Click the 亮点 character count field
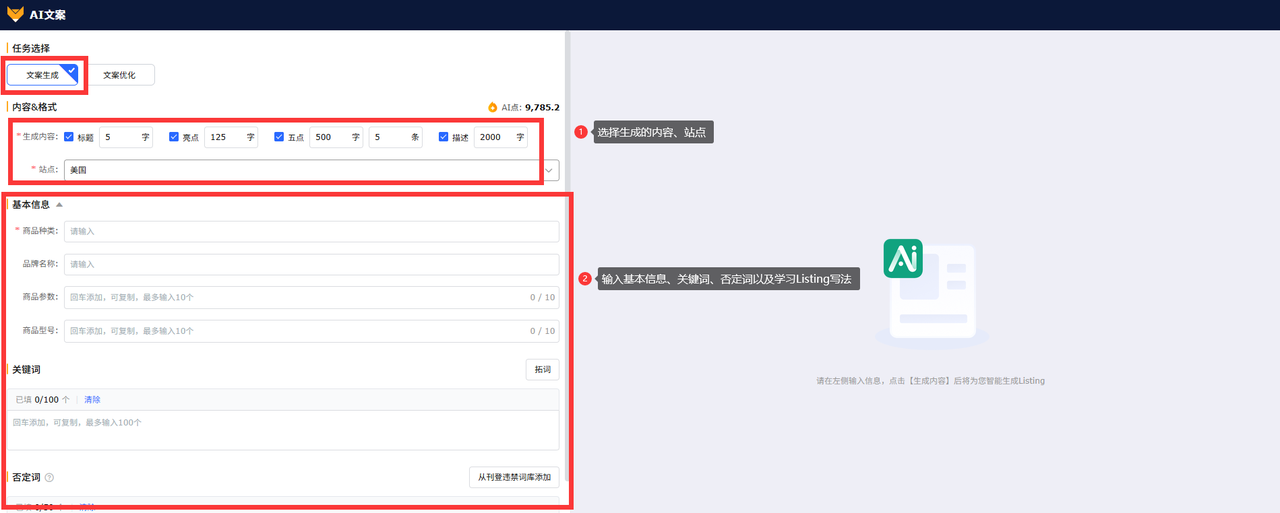 (x=230, y=137)
